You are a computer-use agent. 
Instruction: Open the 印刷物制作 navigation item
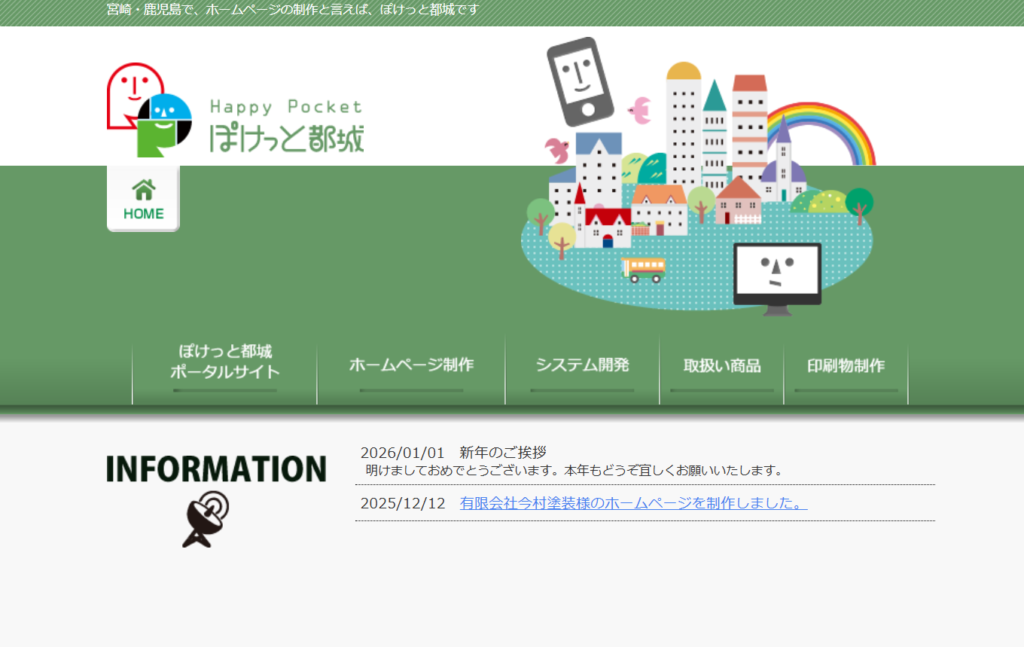846,366
